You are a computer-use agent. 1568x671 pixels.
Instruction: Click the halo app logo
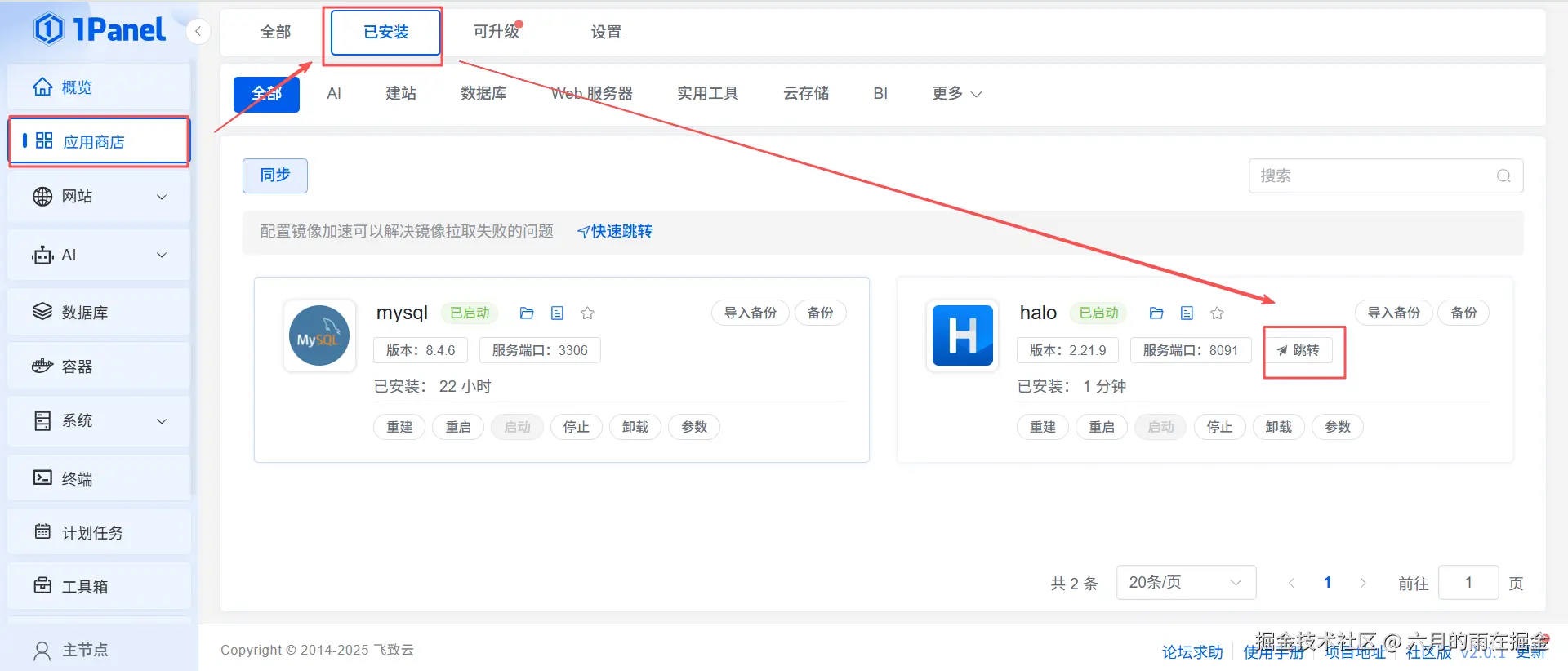pos(963,336)
